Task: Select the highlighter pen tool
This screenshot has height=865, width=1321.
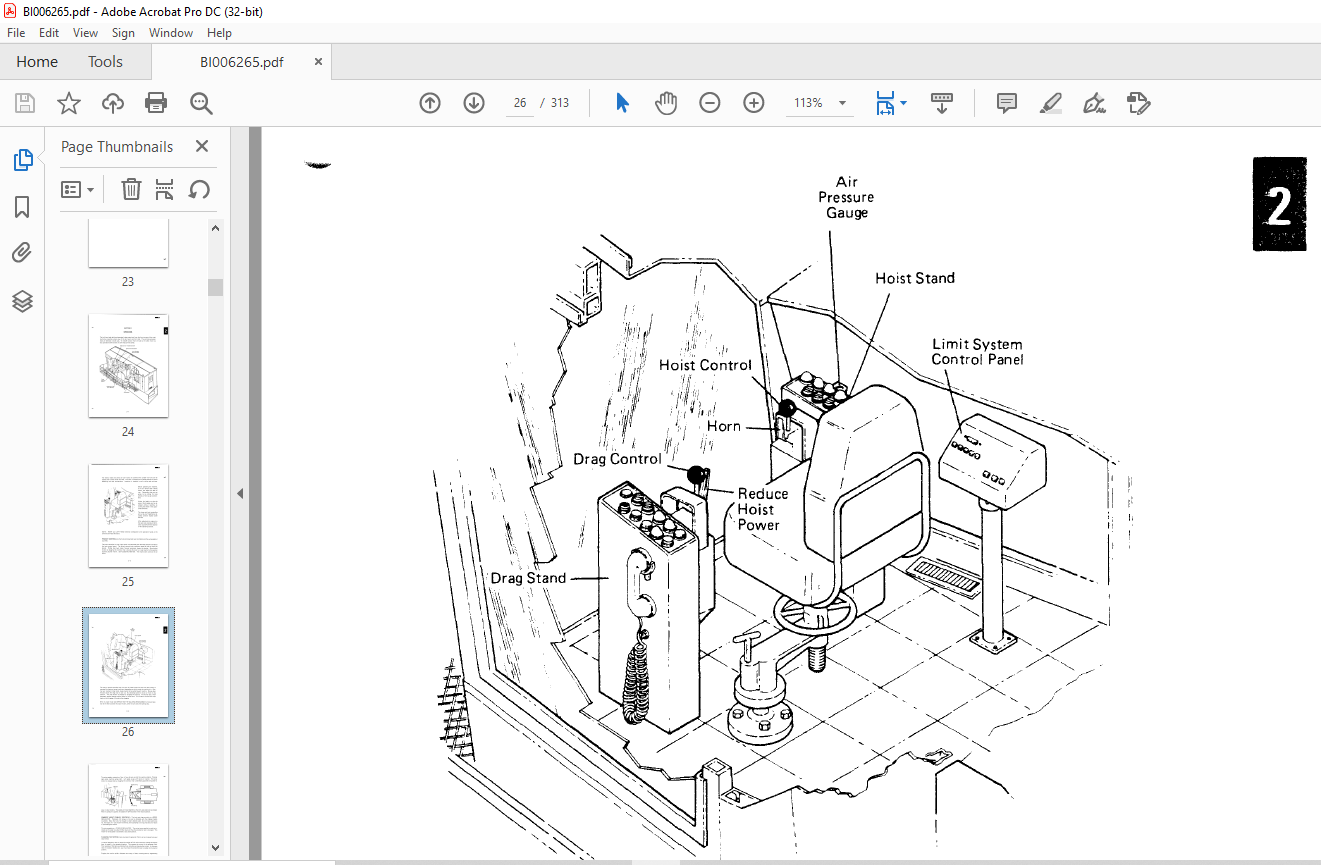Action: click(1050, 103)
